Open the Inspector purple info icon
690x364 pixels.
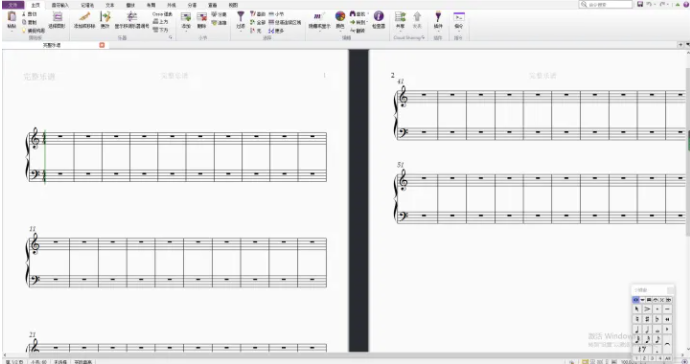click(378, 17)
